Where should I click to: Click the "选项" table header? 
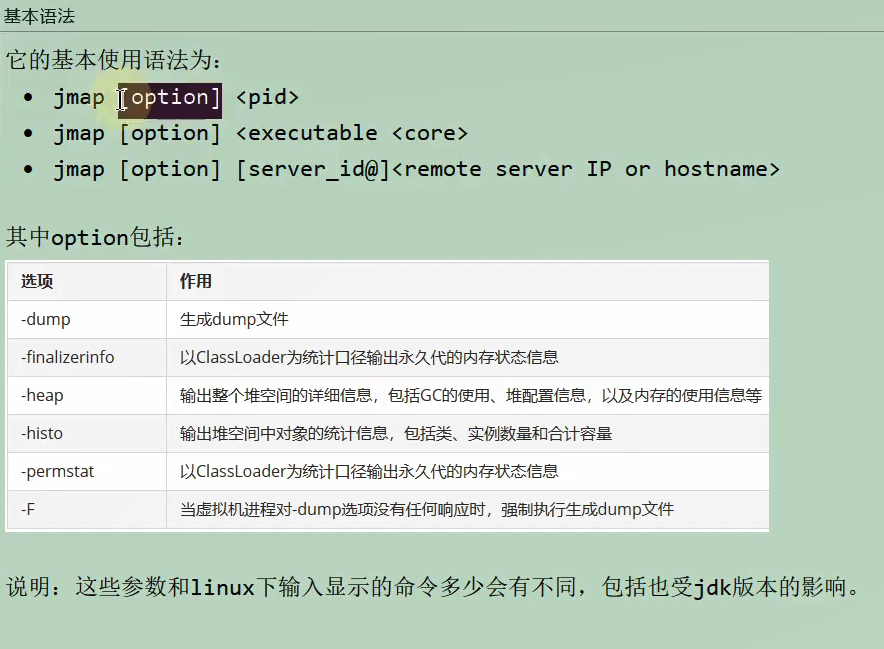point(35,281)
